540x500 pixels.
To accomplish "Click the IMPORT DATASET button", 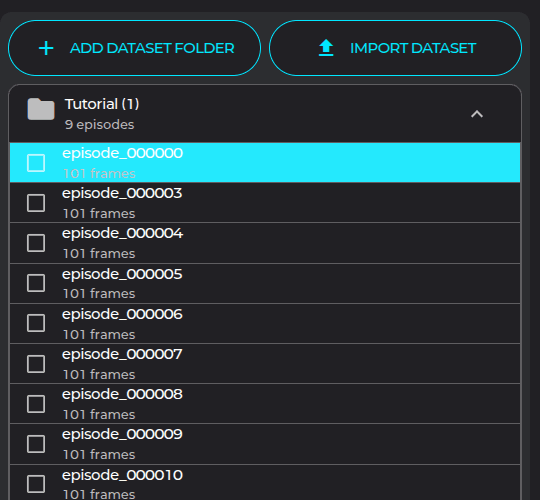I will [395, 48].
